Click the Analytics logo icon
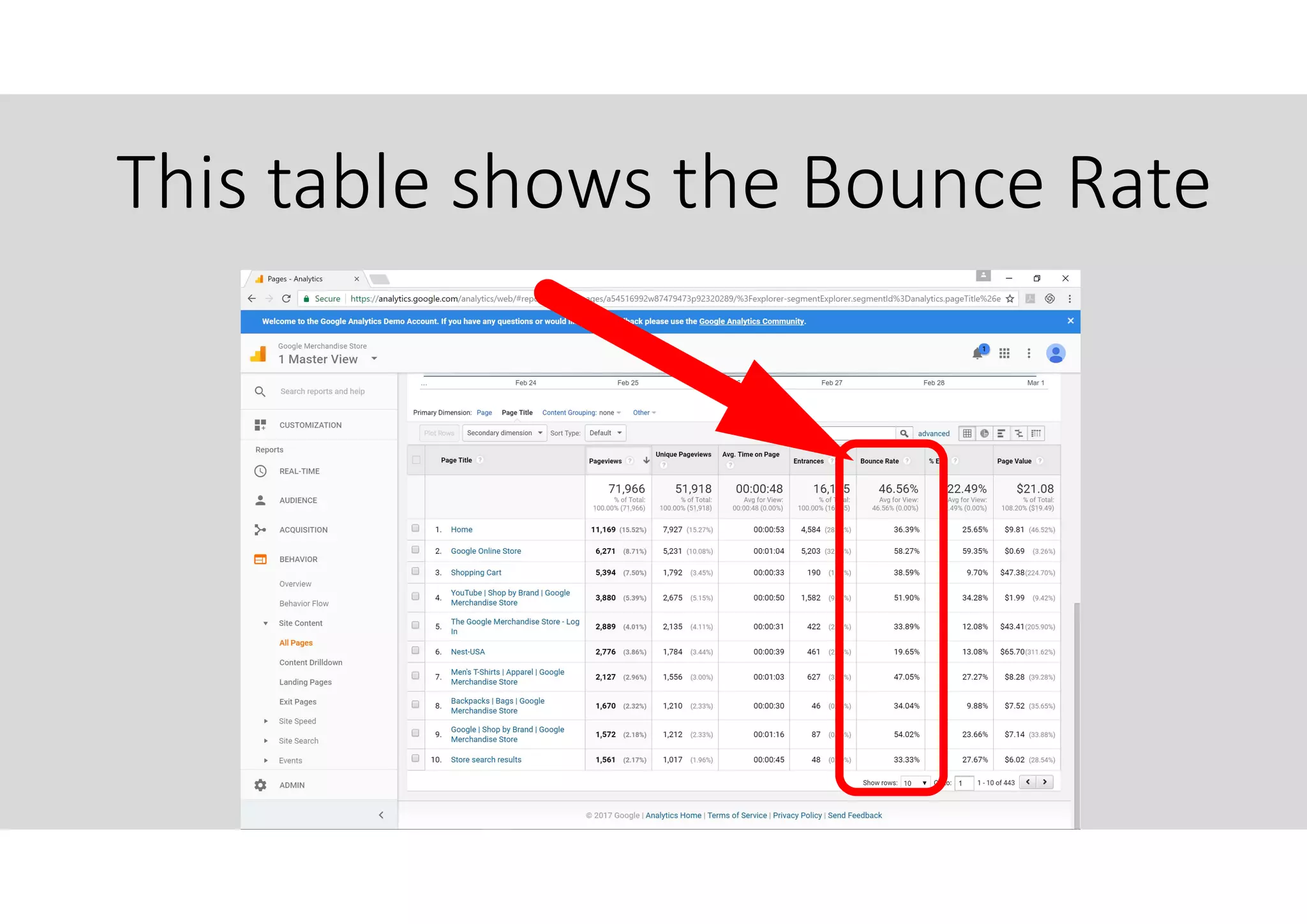This screenshot has width=1307, height=924. tap(258, 354)
